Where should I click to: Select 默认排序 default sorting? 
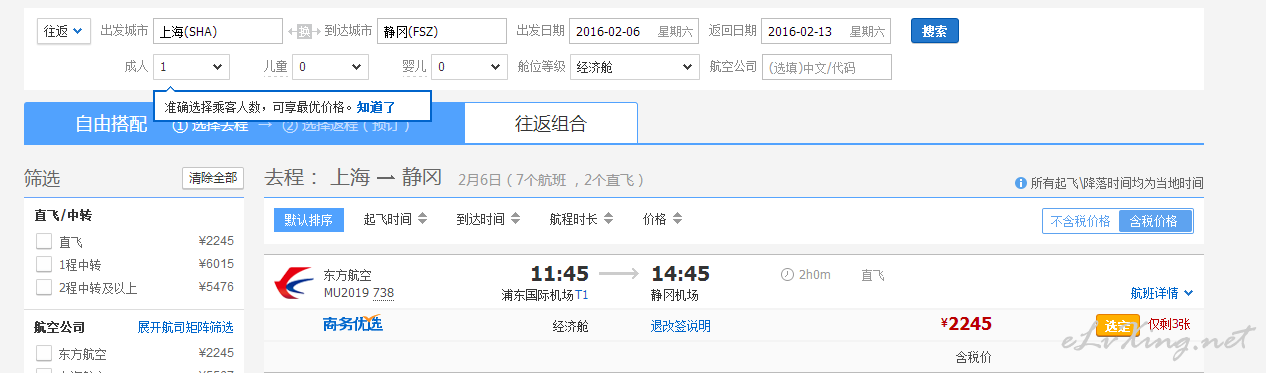[309, 220]
